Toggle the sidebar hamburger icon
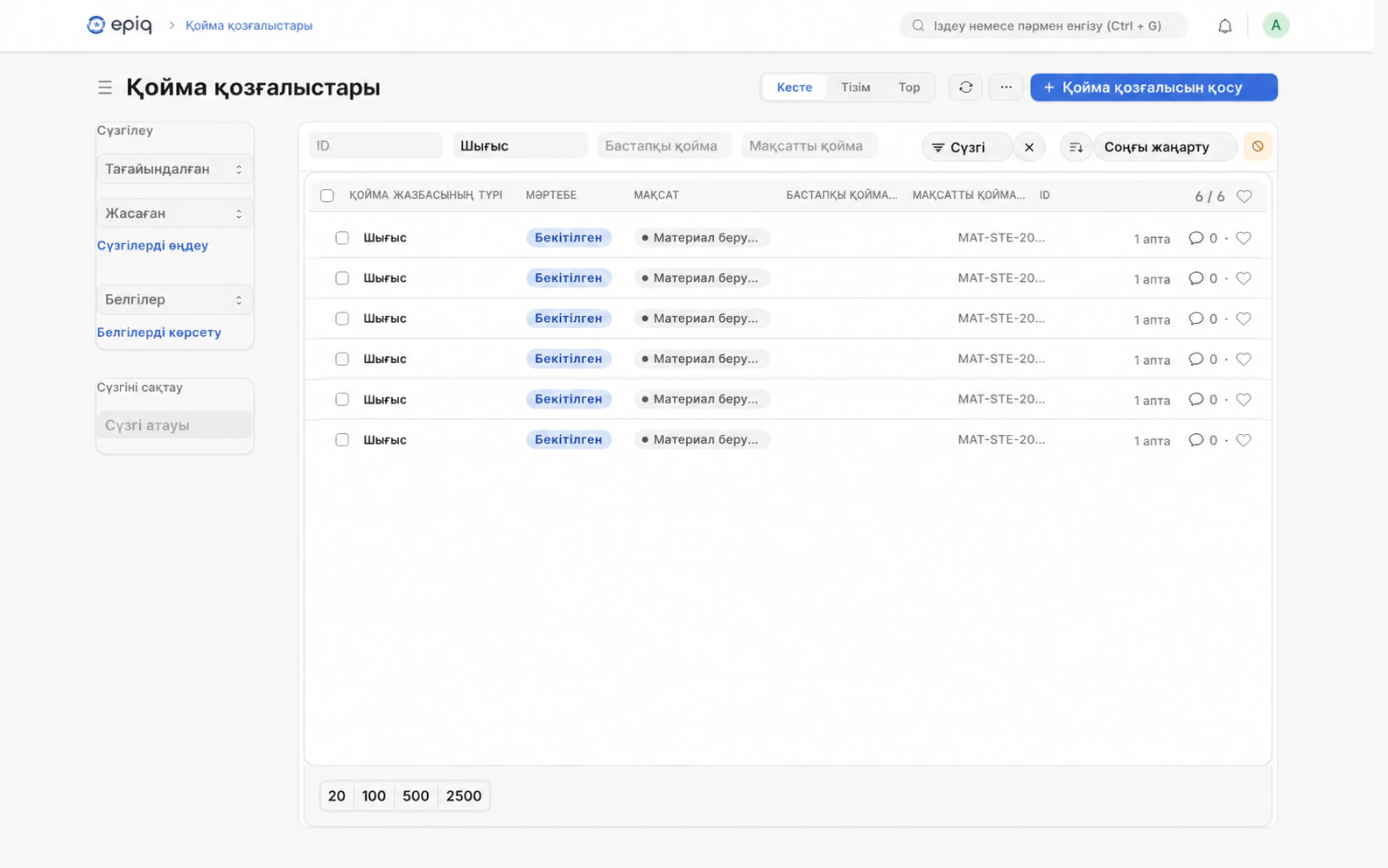1388x868 pixels. 105,87
